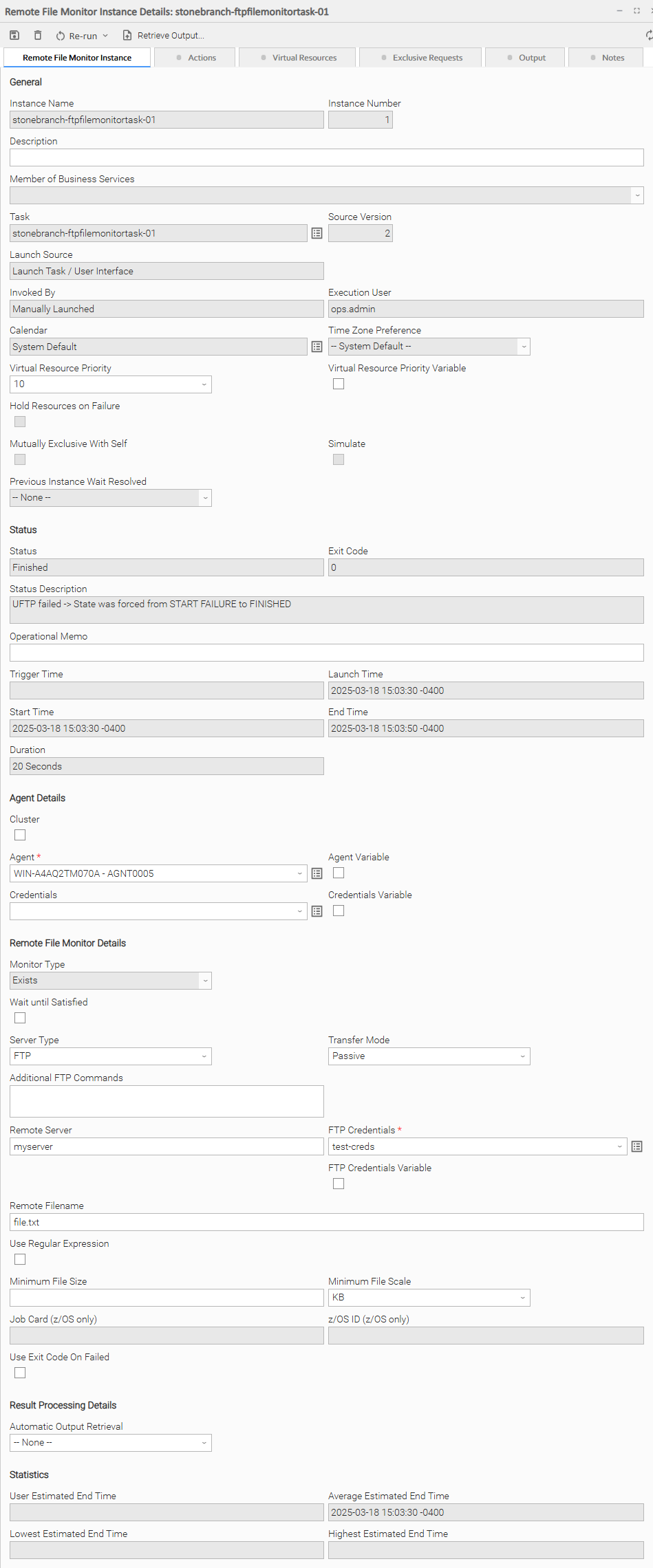Screen dimensions: 653x1568
Task: Toggle the Wait until Satisfied checkbox
Action: [20, 1019]
